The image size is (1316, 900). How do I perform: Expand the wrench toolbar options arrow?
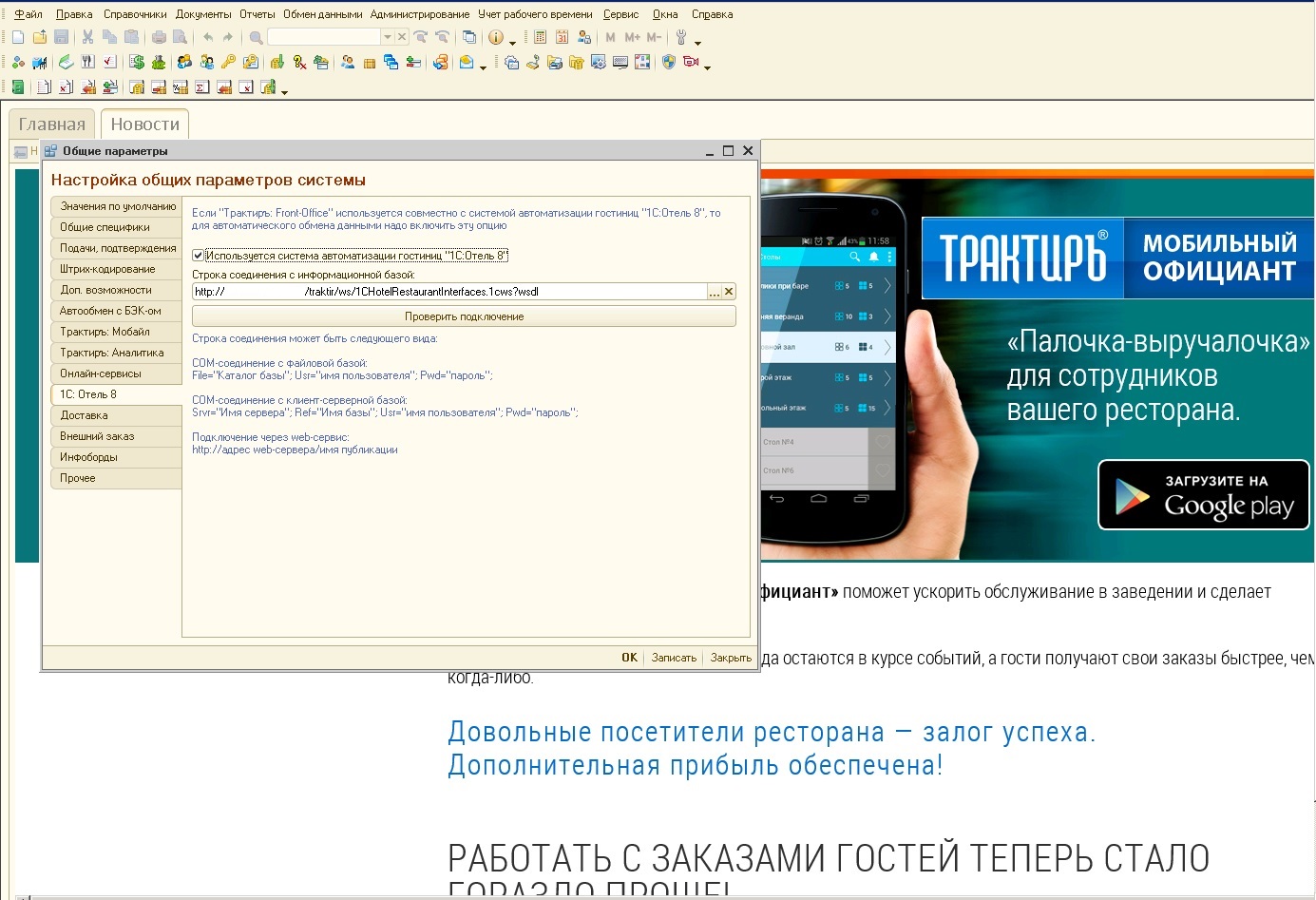(x=697, y=43)
